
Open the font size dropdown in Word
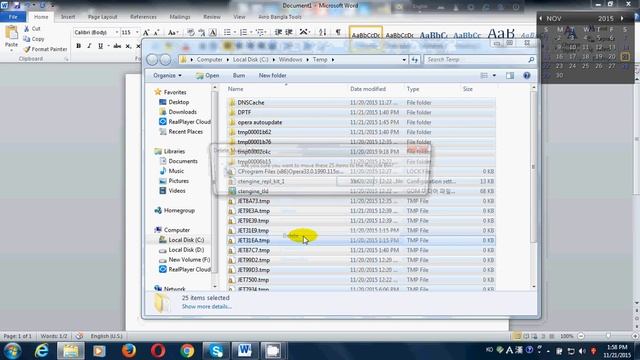137,32
